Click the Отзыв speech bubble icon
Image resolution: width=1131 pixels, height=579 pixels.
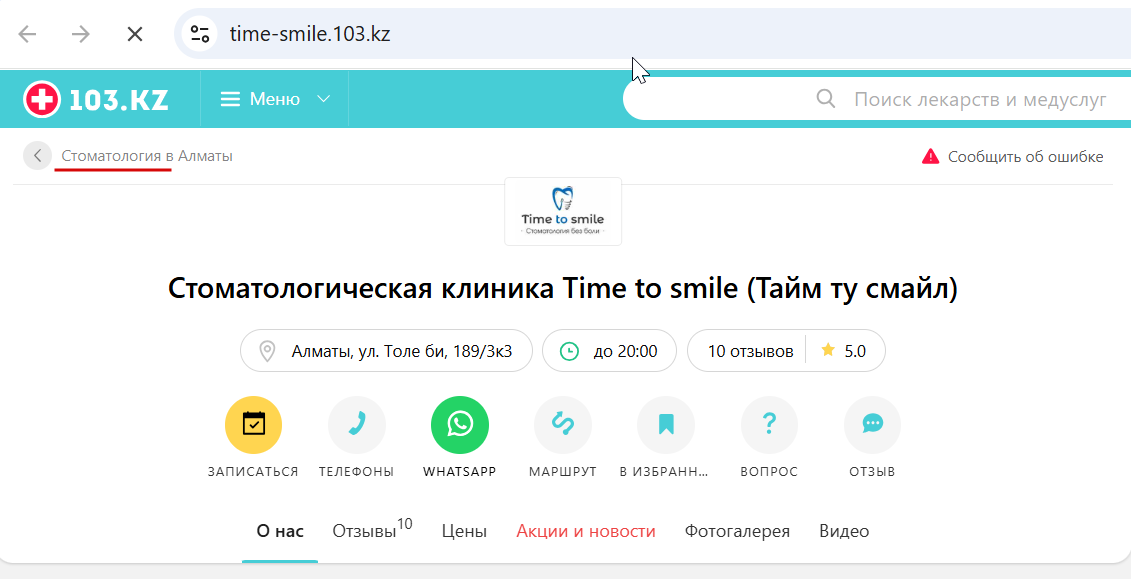(x=872, y=425)
